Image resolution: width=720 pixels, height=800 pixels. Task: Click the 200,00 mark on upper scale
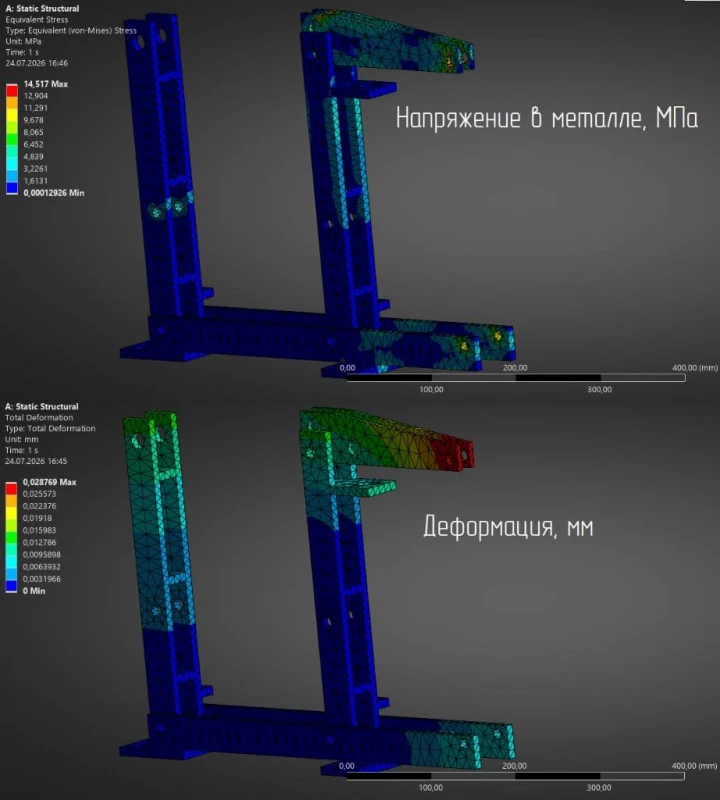pyautogui.click(x=515, y=367)
